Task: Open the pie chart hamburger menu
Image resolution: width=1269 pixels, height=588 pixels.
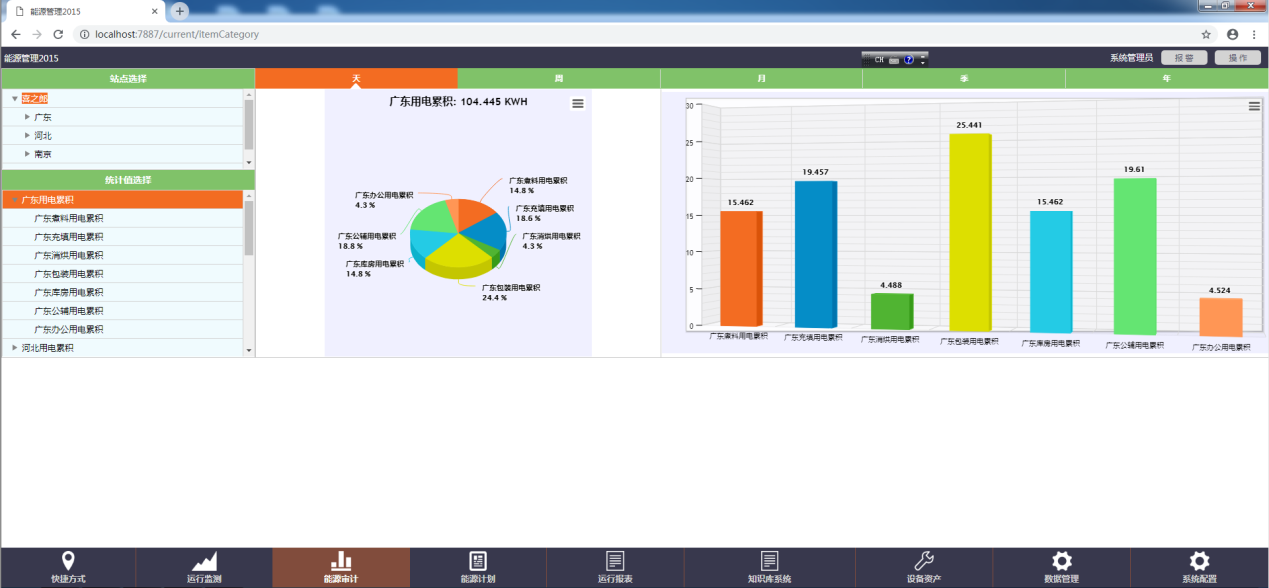Action: 578,103
